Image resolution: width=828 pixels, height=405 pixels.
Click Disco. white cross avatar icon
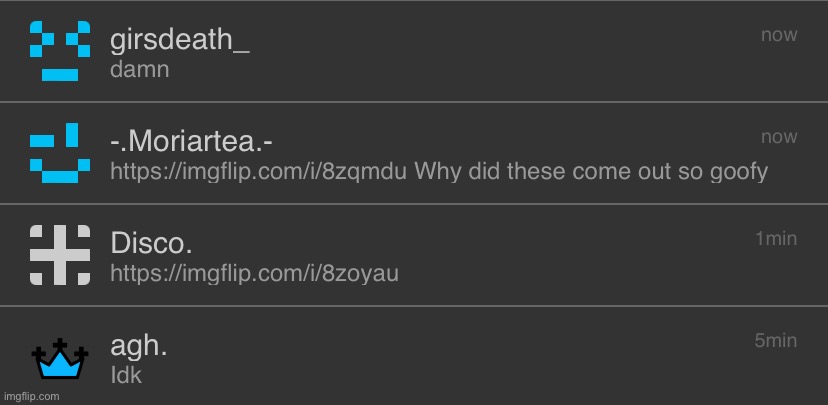coord(60,255)
